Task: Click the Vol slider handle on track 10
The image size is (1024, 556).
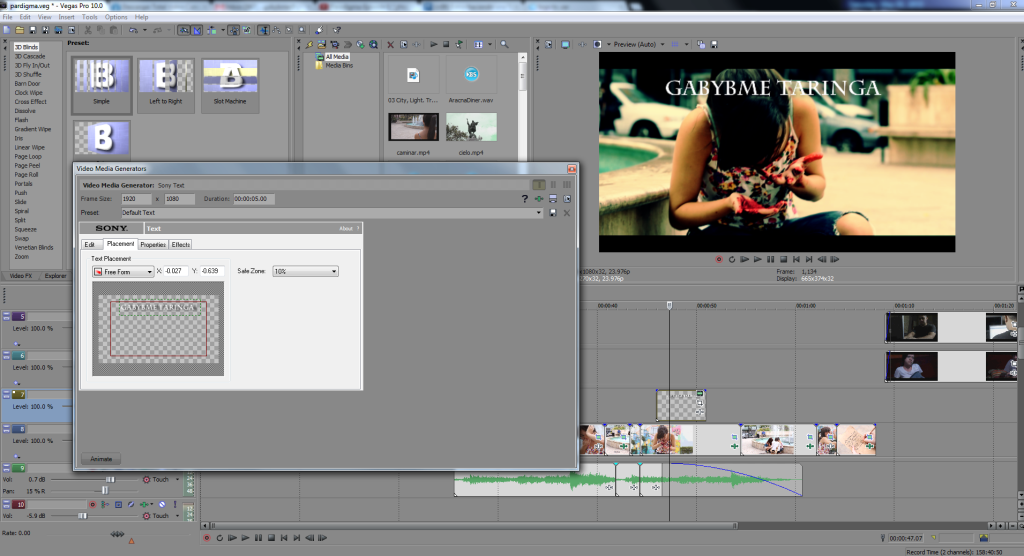Action: click(x=82, y=515)
